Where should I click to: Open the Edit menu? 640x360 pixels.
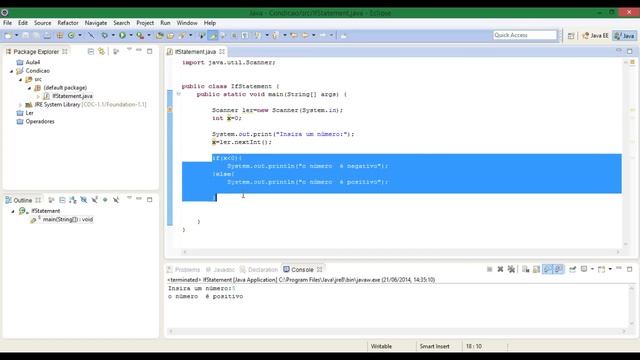point(23,23)
